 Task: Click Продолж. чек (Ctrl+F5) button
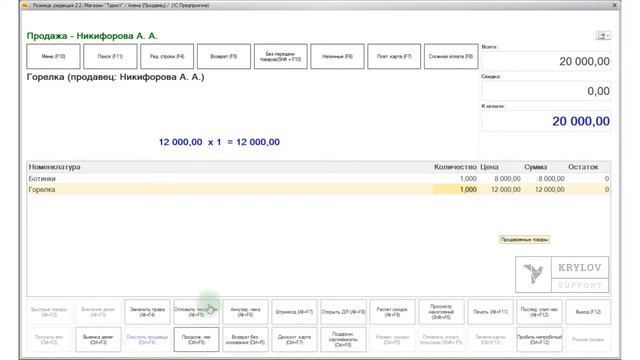pyautogui.click(x=196, y=340)
